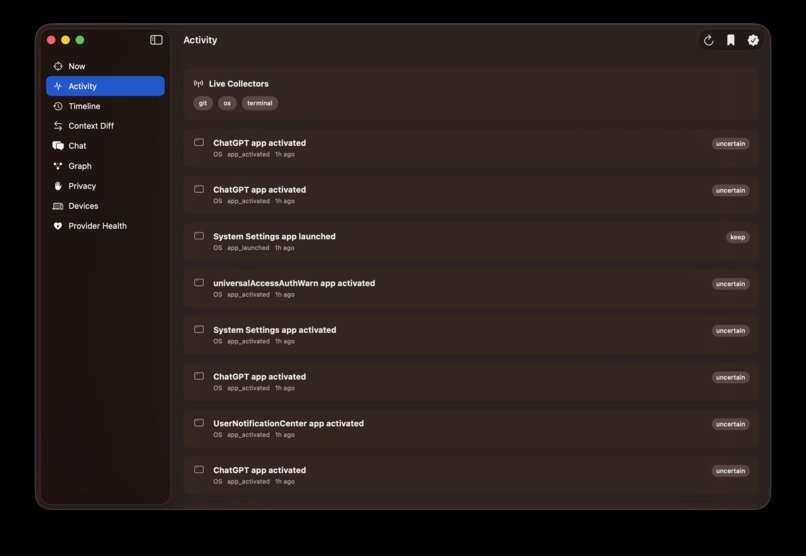Open Timeline from the sidebar
The width and height of the screenshot is (806, 556).
105,106
